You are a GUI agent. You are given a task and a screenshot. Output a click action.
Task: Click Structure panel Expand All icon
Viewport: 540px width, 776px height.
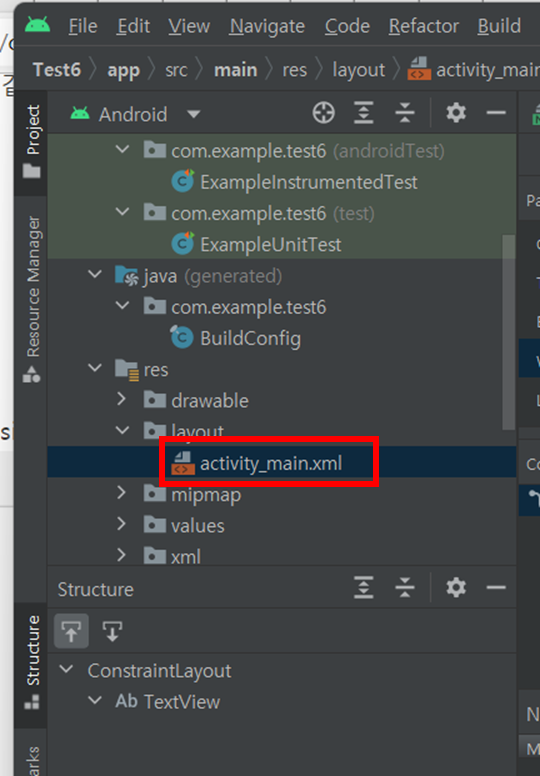pos(363,588)
